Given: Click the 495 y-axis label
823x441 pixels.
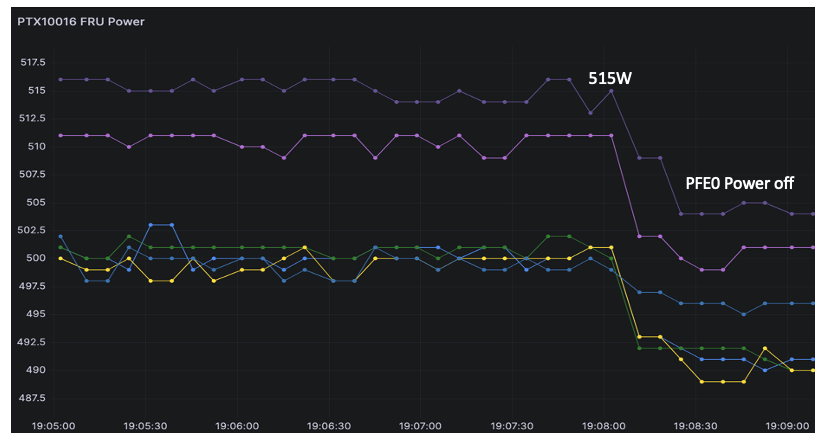Looking at the screenshot, I should pyautogui.click(x=36, y=314).
